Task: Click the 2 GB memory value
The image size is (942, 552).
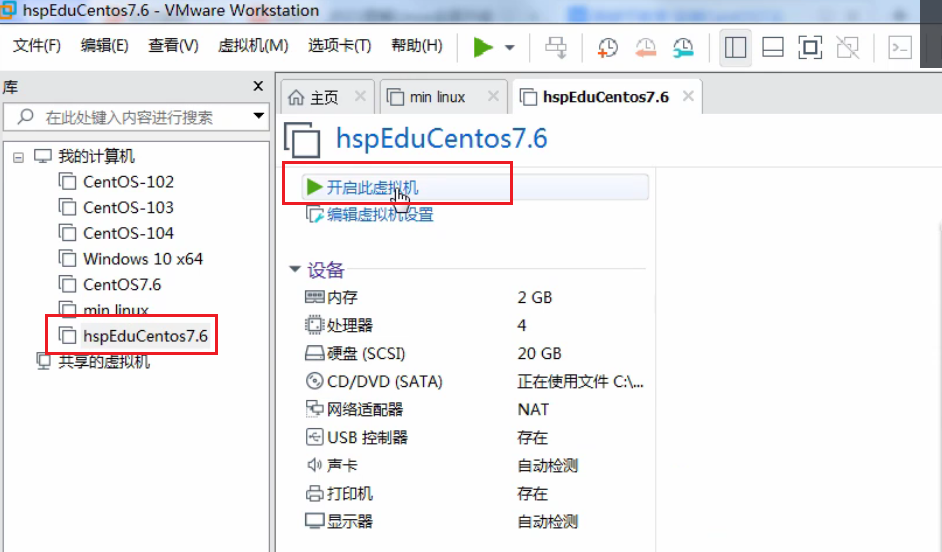Action: click(x=534, y=297)
